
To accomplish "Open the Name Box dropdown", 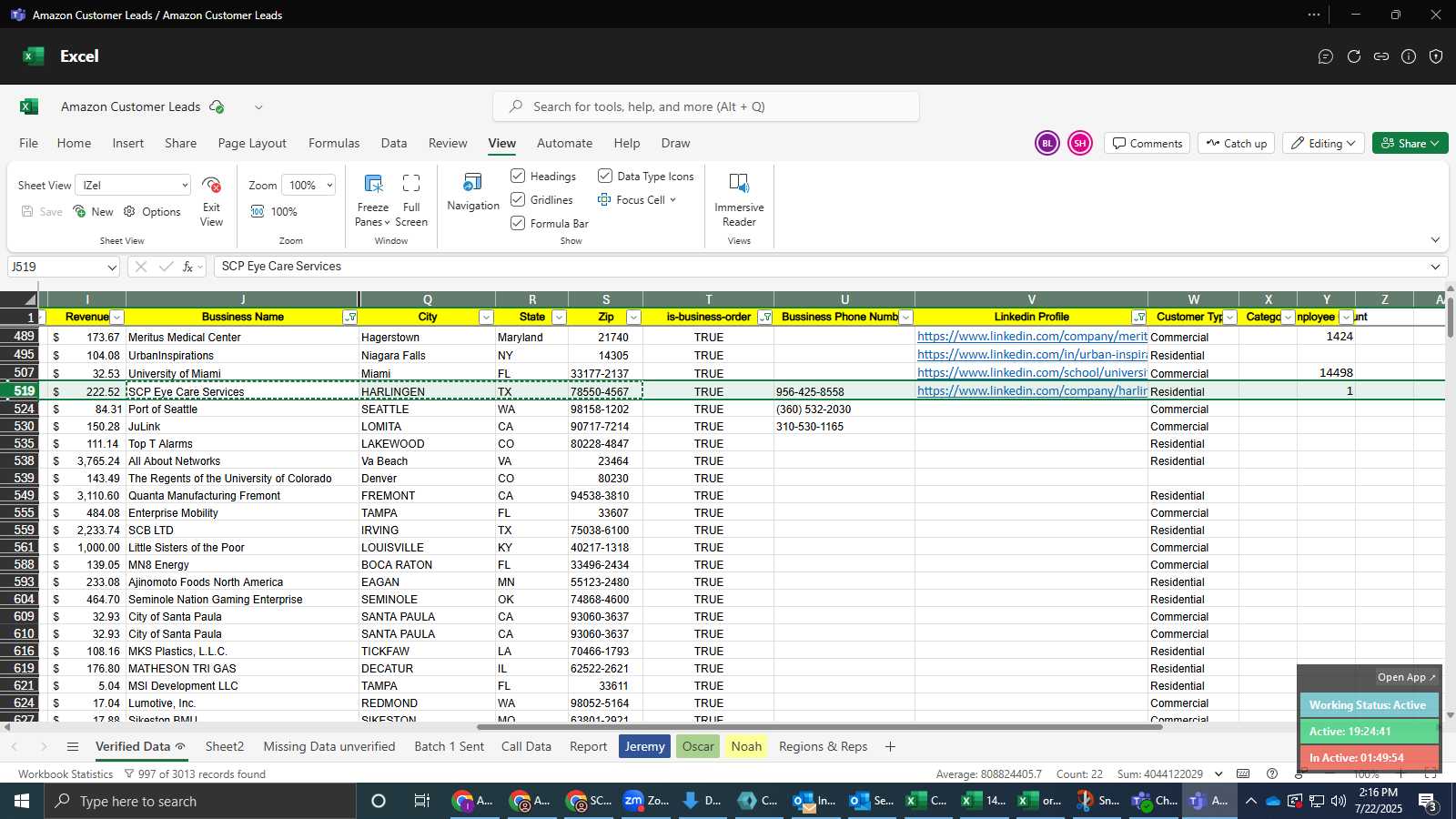I will [112, 267].
